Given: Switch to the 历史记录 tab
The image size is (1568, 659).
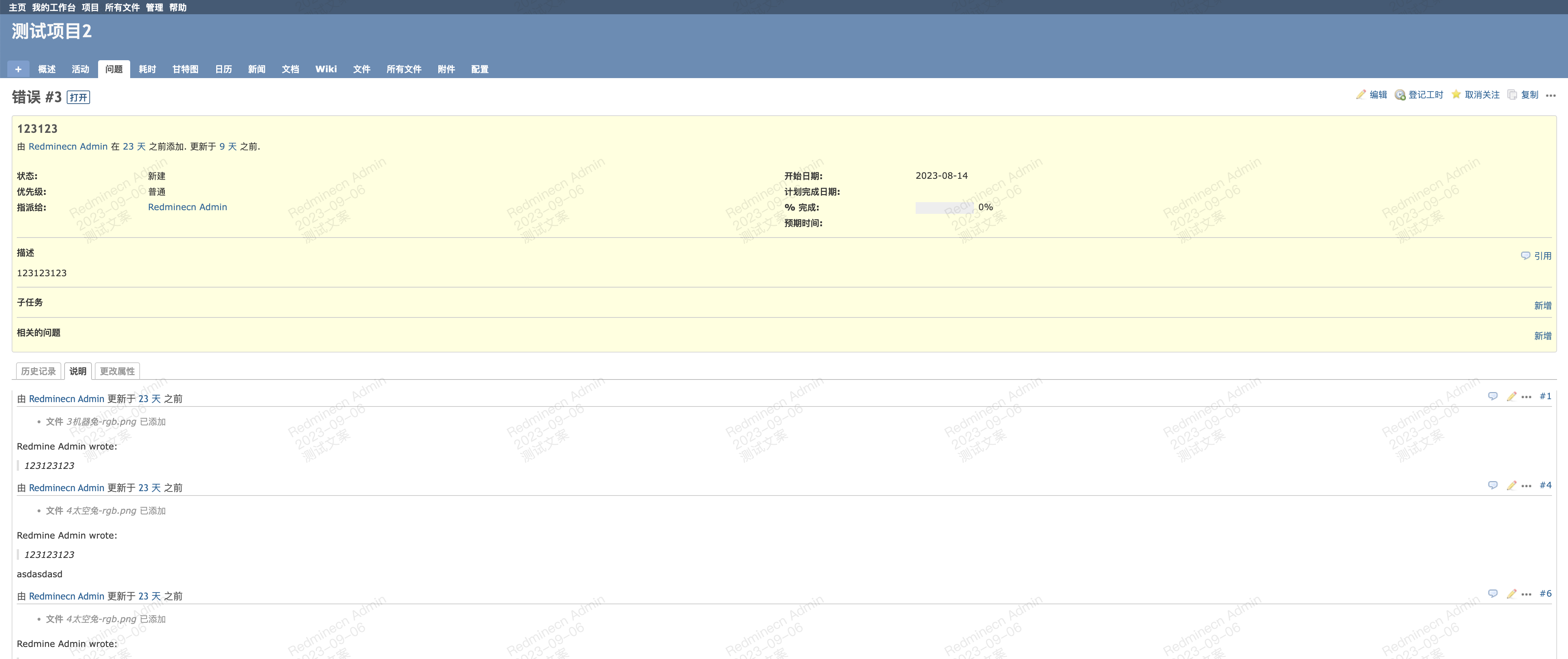Looking at the screenshot, I should click(x=38, y=371).
